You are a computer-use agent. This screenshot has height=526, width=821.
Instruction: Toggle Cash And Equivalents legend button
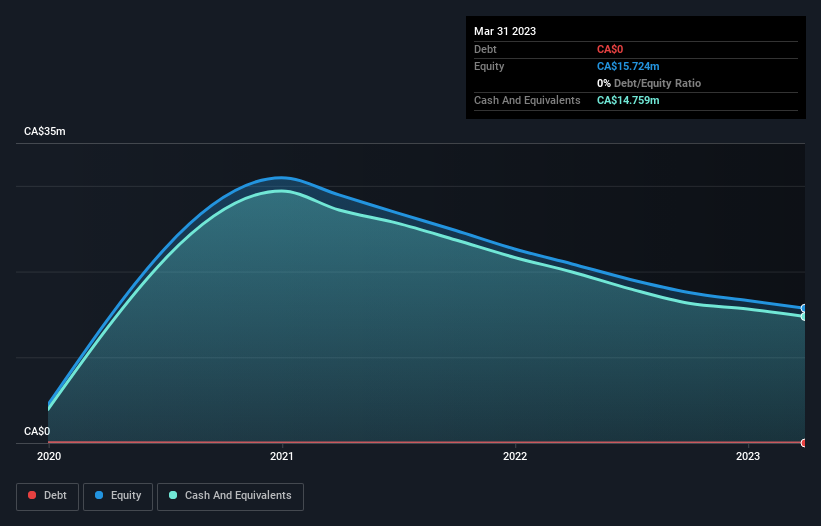tap(230, 496)
